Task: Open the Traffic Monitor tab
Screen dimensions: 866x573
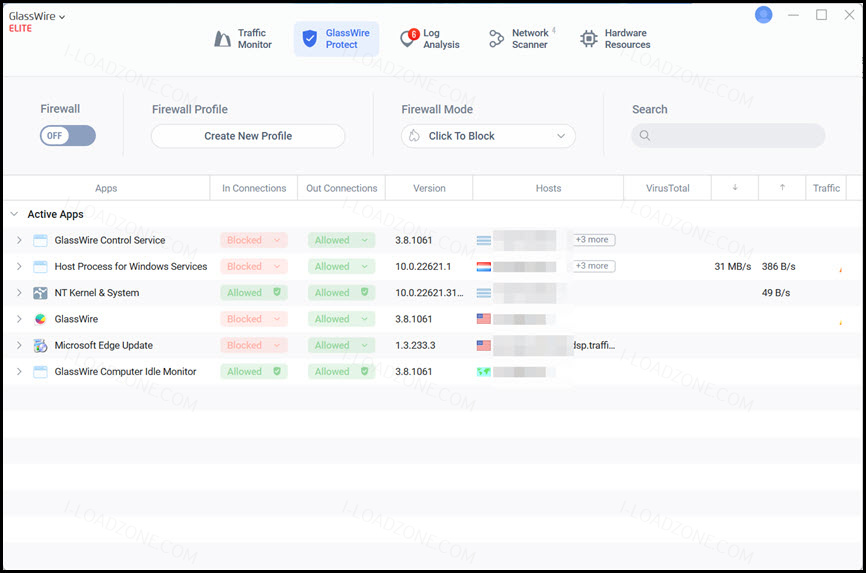Action: coord(243,39)
